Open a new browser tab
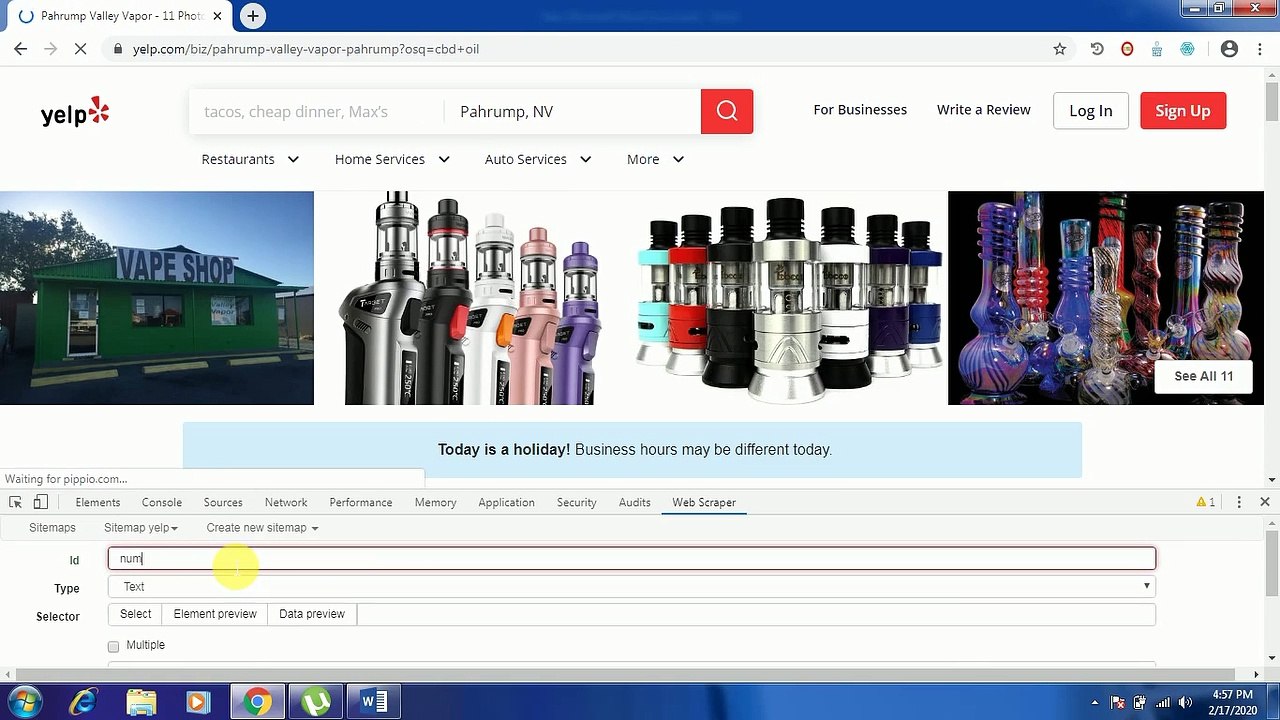This screenshot has height=720, width=1280. click(x=253, y=16)
